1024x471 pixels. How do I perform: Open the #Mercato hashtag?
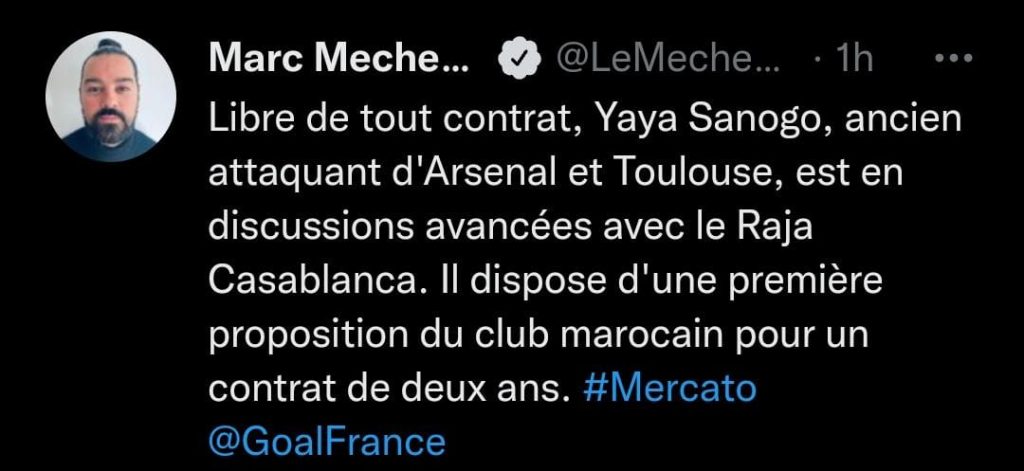pos(668,389)
